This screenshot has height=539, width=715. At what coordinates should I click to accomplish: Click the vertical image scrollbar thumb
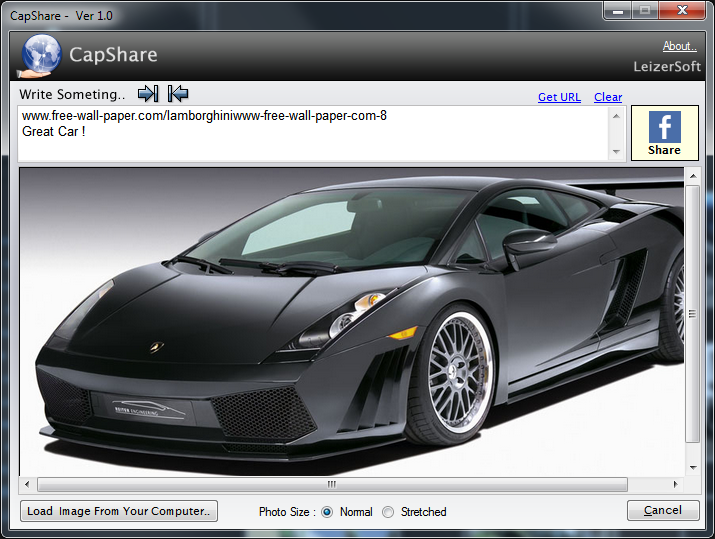[x=693, y=314]
